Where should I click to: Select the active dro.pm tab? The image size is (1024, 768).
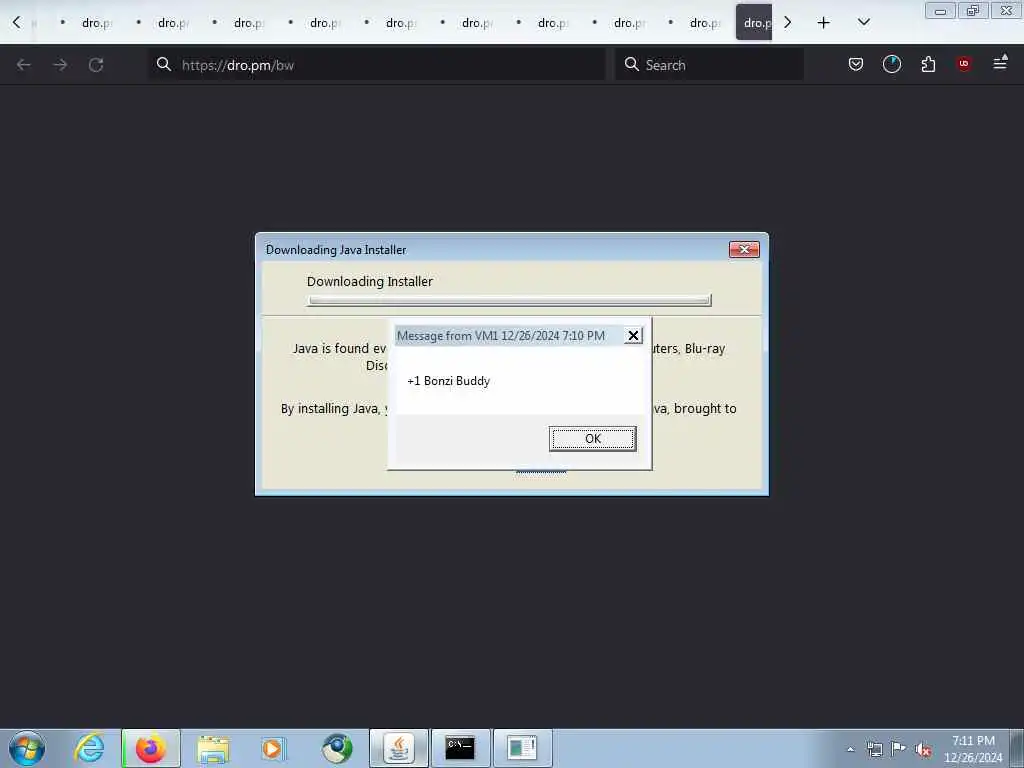[x=754, y=23]
